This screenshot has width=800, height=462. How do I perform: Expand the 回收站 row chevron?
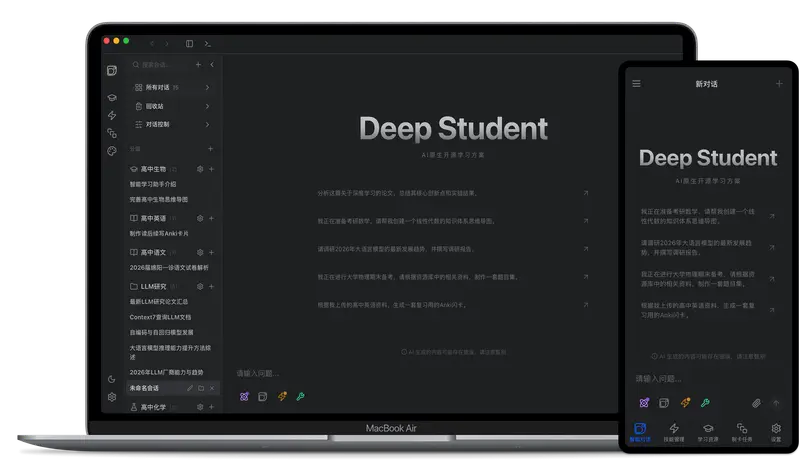pos(207,106)
